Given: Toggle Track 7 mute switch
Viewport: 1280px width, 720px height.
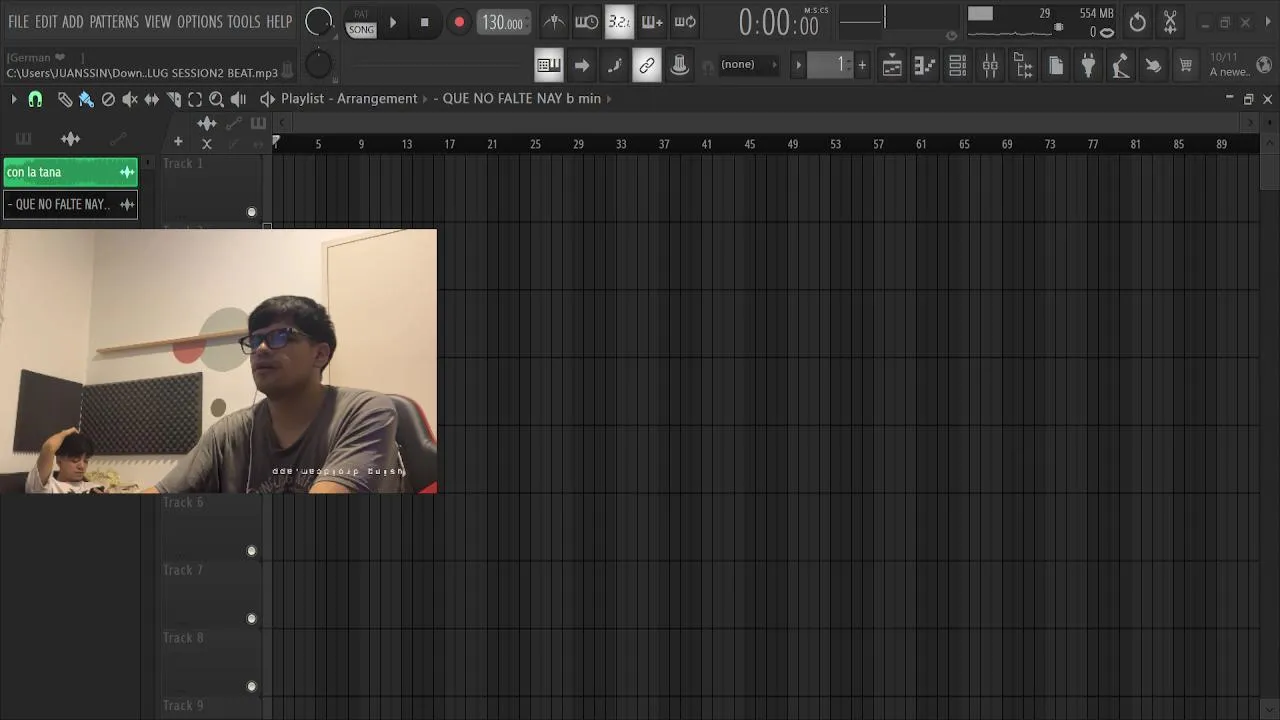Looking at the screenshot, I should click(252, 619).
